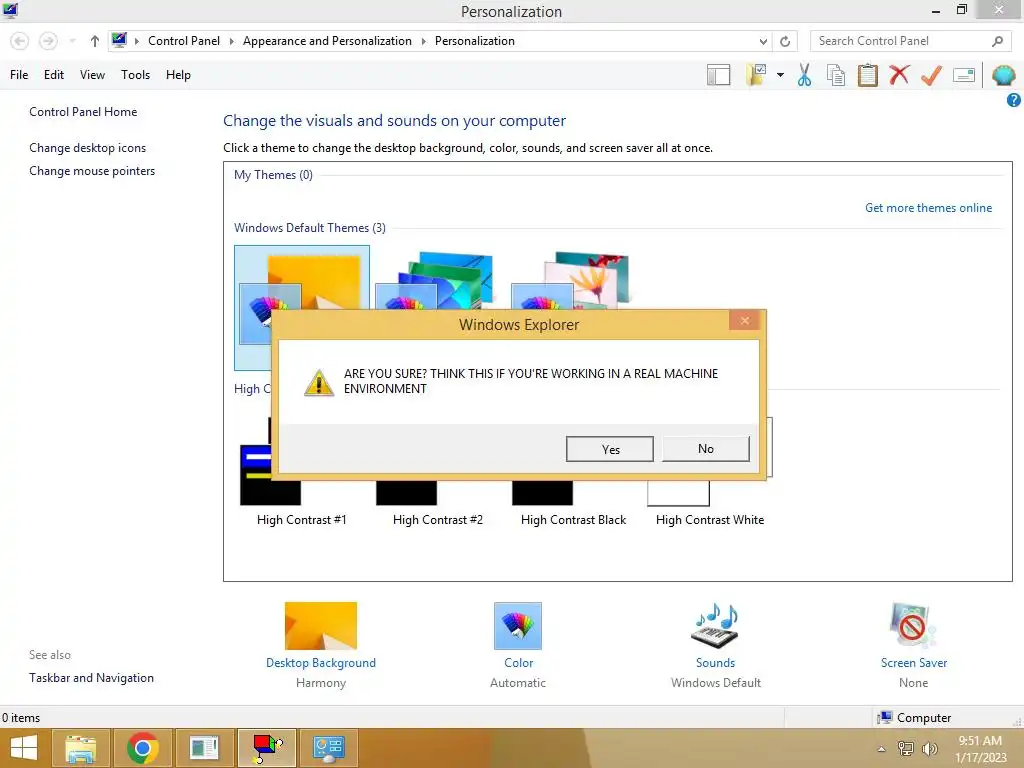This screenshot has width=1024, height=768.
Task: Click the Windows Start button
Action: click(x=24, y=748)
